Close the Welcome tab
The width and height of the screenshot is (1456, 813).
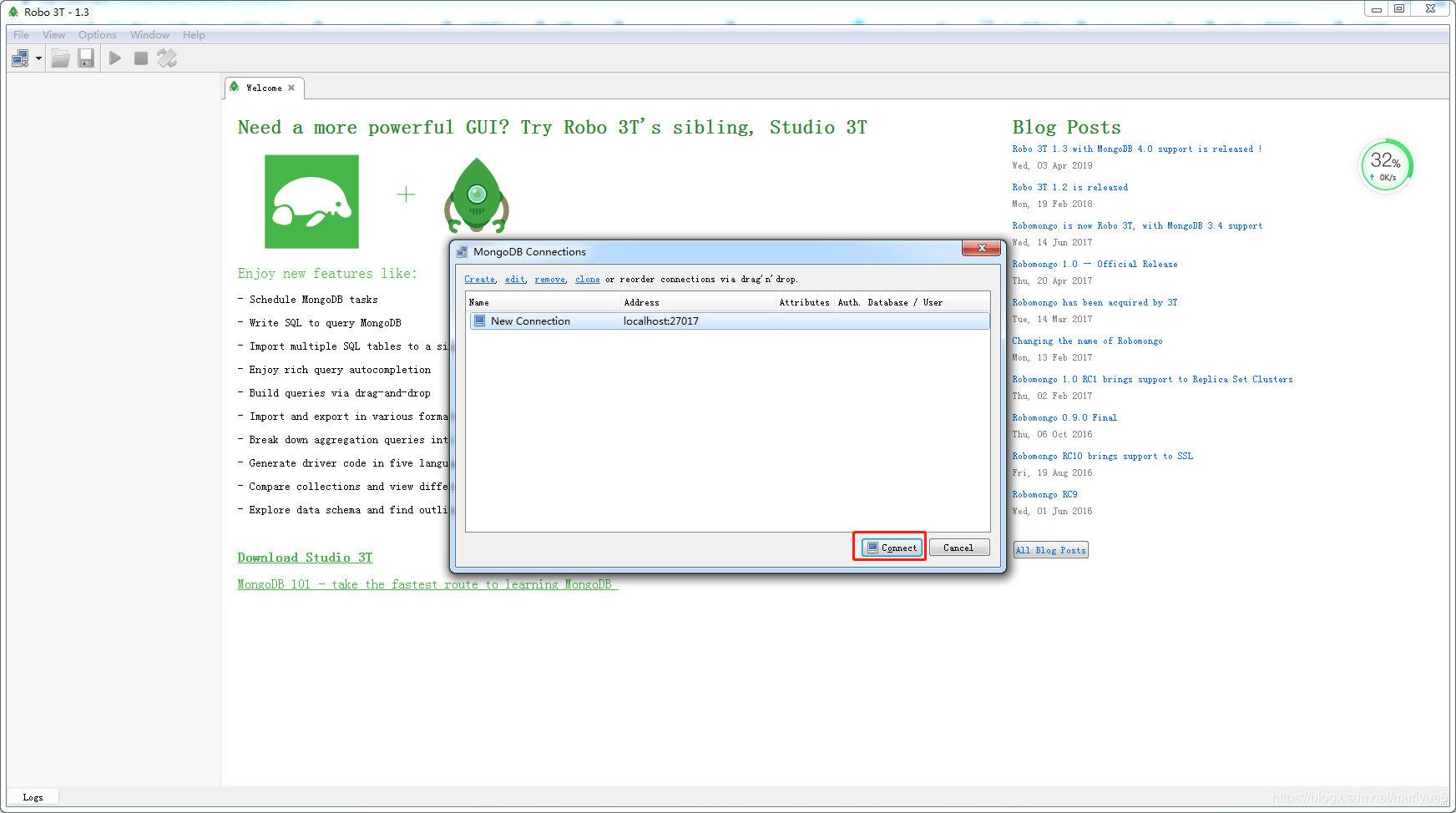291,88
